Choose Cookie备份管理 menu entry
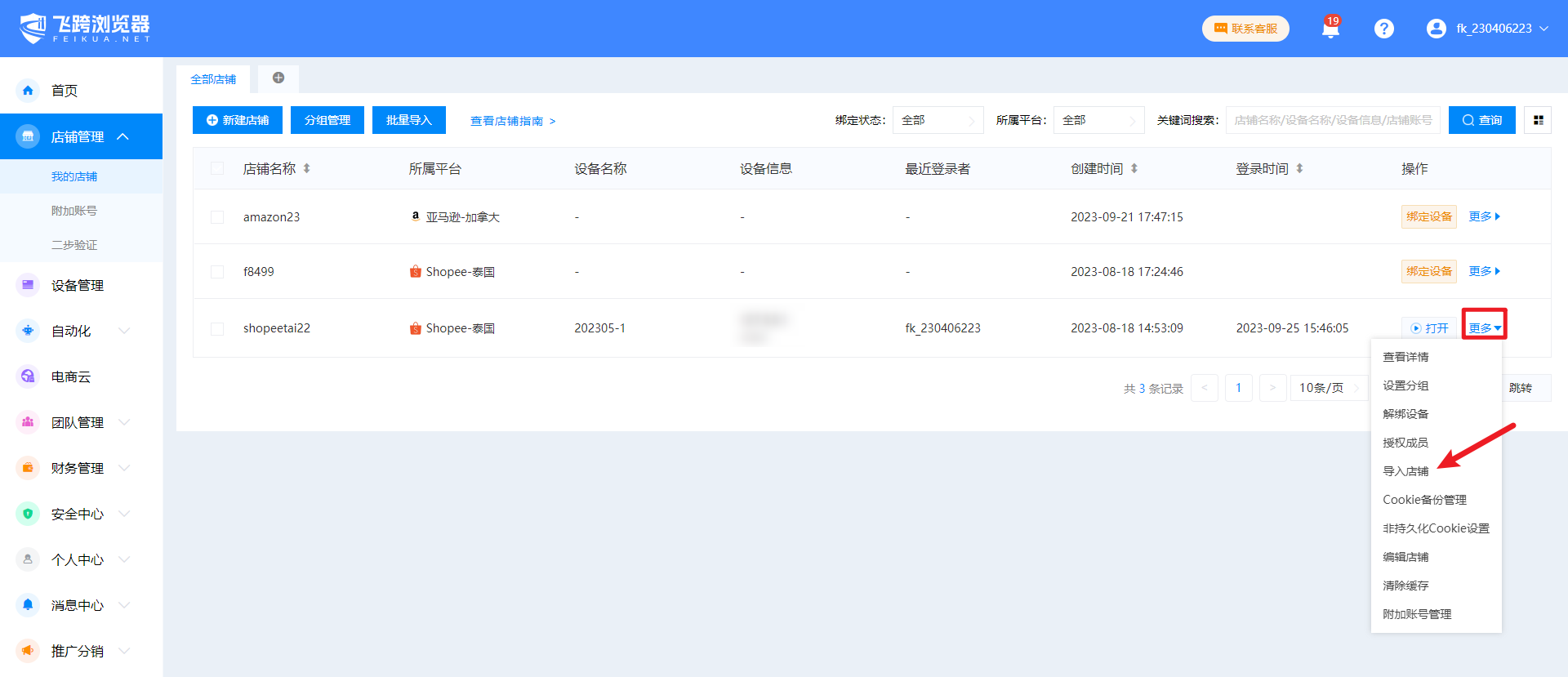Viewport: 1568px width, 677px height. (1424, 500)
